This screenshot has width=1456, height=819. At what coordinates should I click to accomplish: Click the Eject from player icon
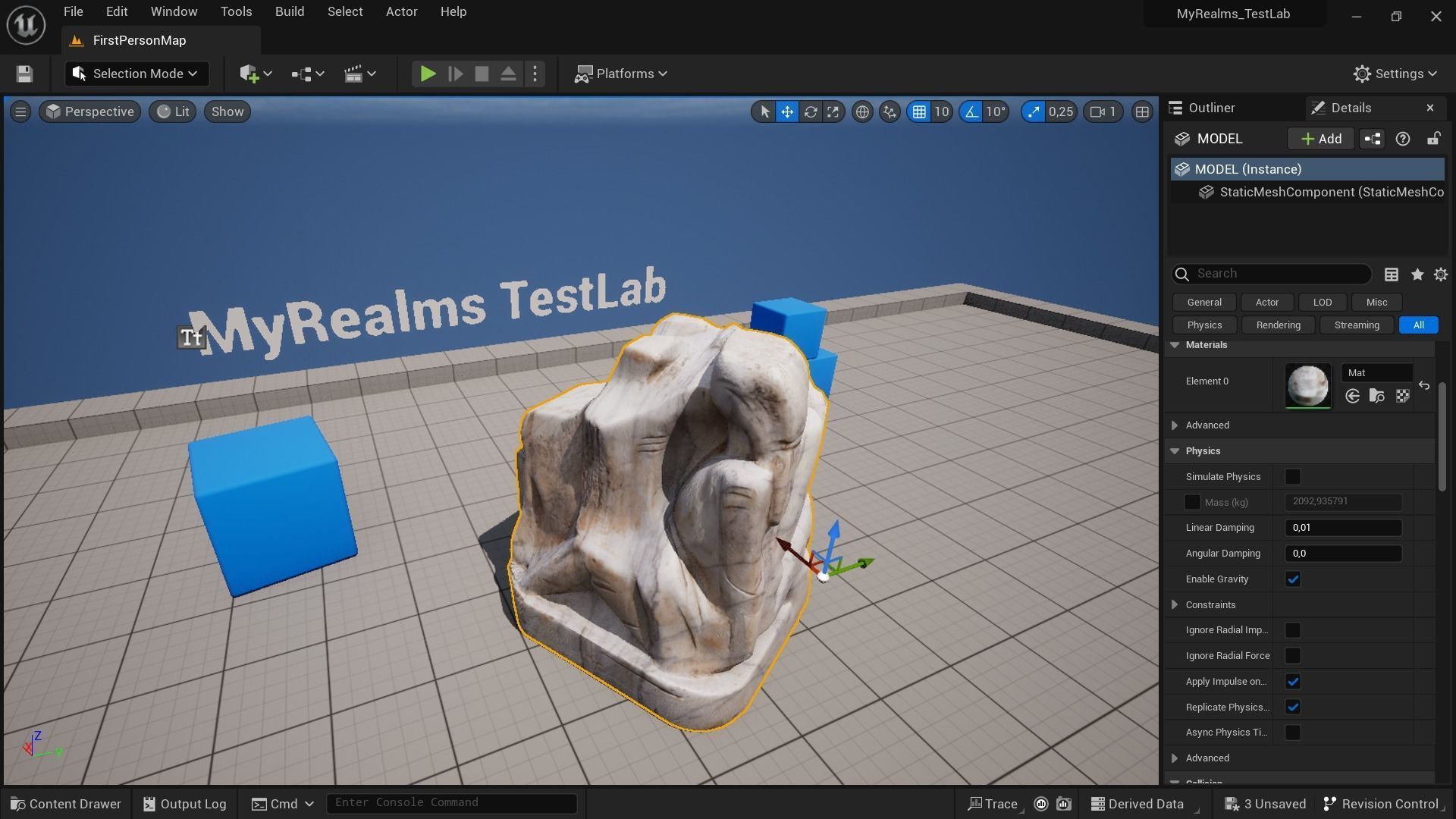[508, 74]
